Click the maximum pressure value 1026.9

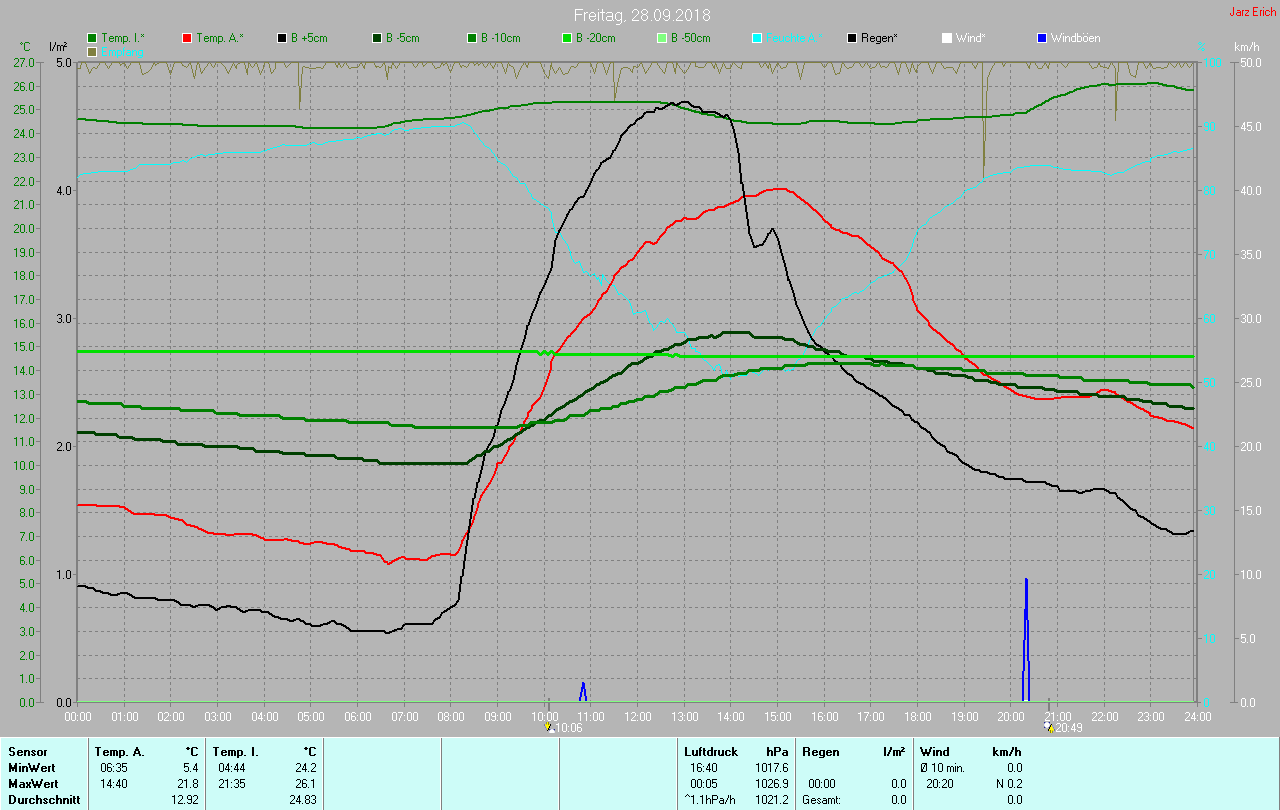pos(773,784)
